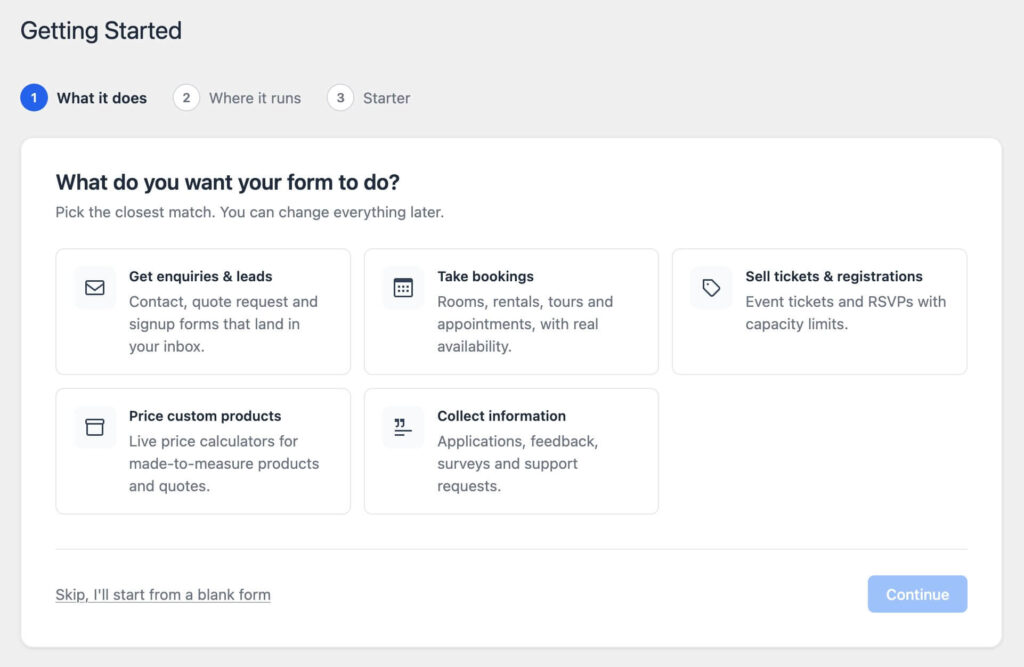1024x667 pixels.
Task: Click the quote-lines icon for Collect information
Action: coord(403,427)
